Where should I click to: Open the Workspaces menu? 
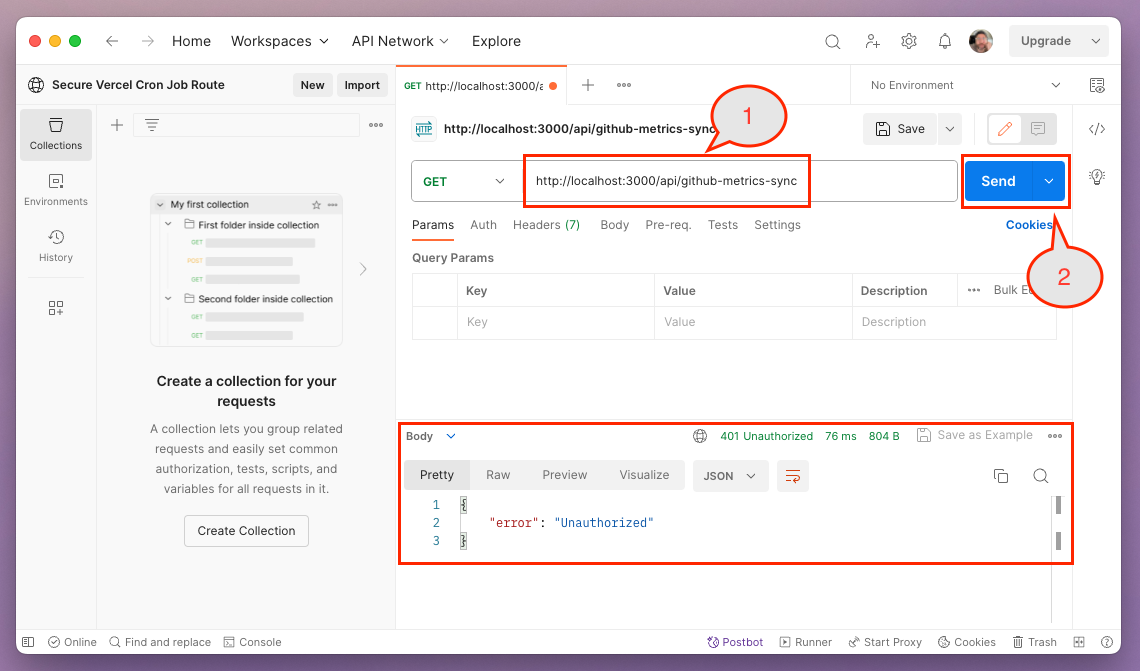pyautogui.click(x=279, y=41)
